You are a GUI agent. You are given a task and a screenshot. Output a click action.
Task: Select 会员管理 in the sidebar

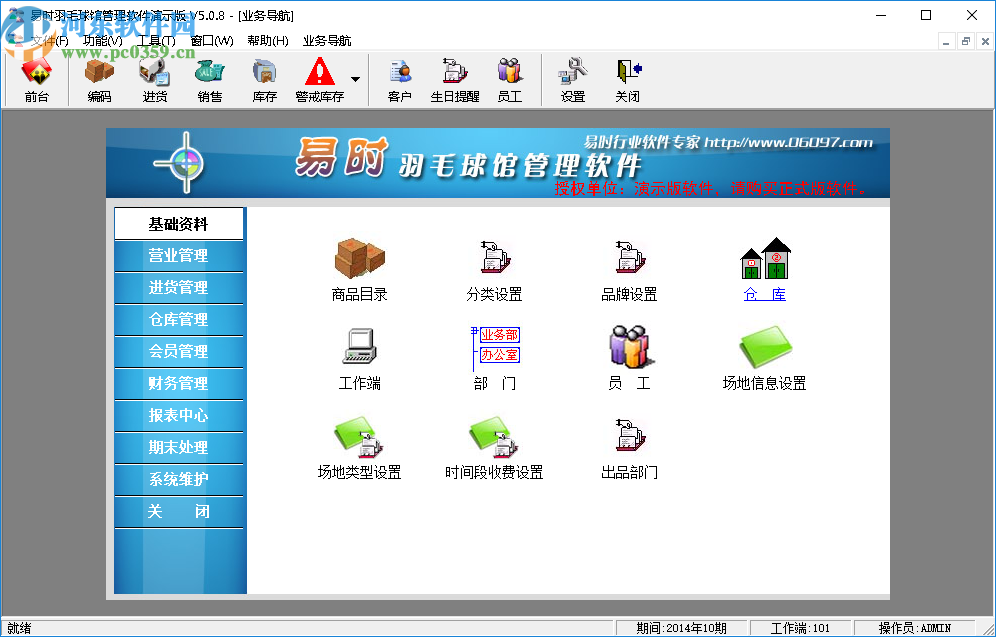(179, 352)
